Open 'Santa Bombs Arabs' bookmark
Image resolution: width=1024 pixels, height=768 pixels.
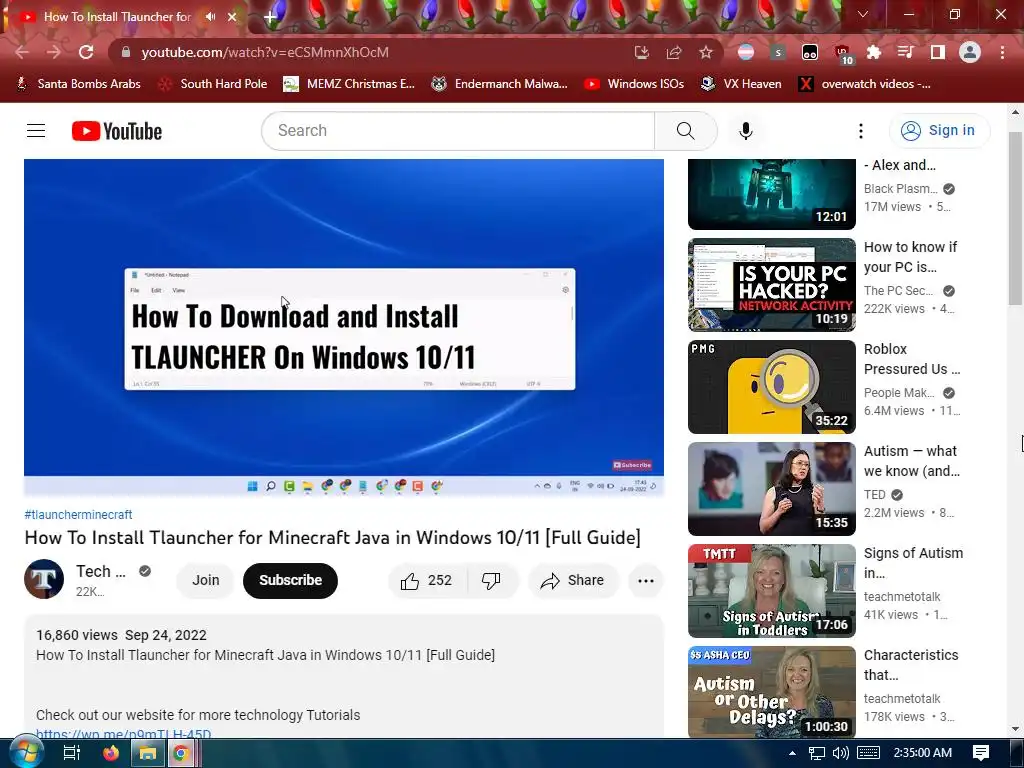(x=78, y=84)
